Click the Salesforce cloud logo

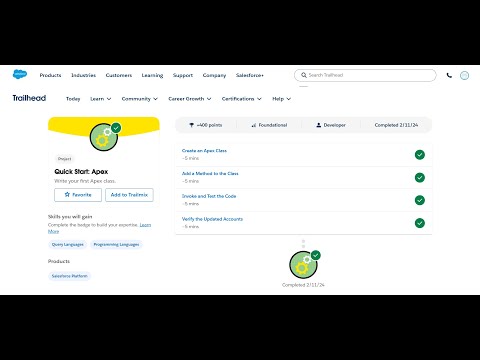coord(20,74)
